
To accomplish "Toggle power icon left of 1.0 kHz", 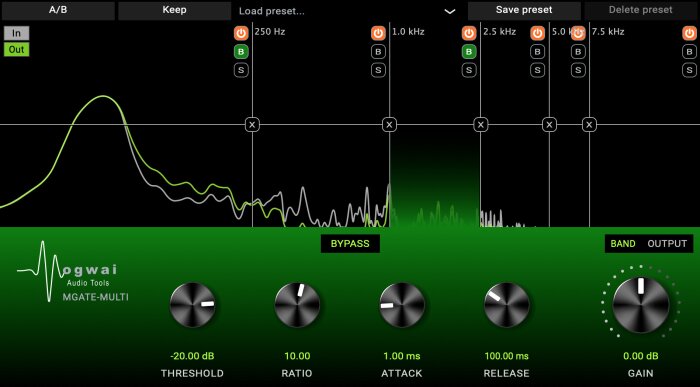I will click(x=378, y=33).
